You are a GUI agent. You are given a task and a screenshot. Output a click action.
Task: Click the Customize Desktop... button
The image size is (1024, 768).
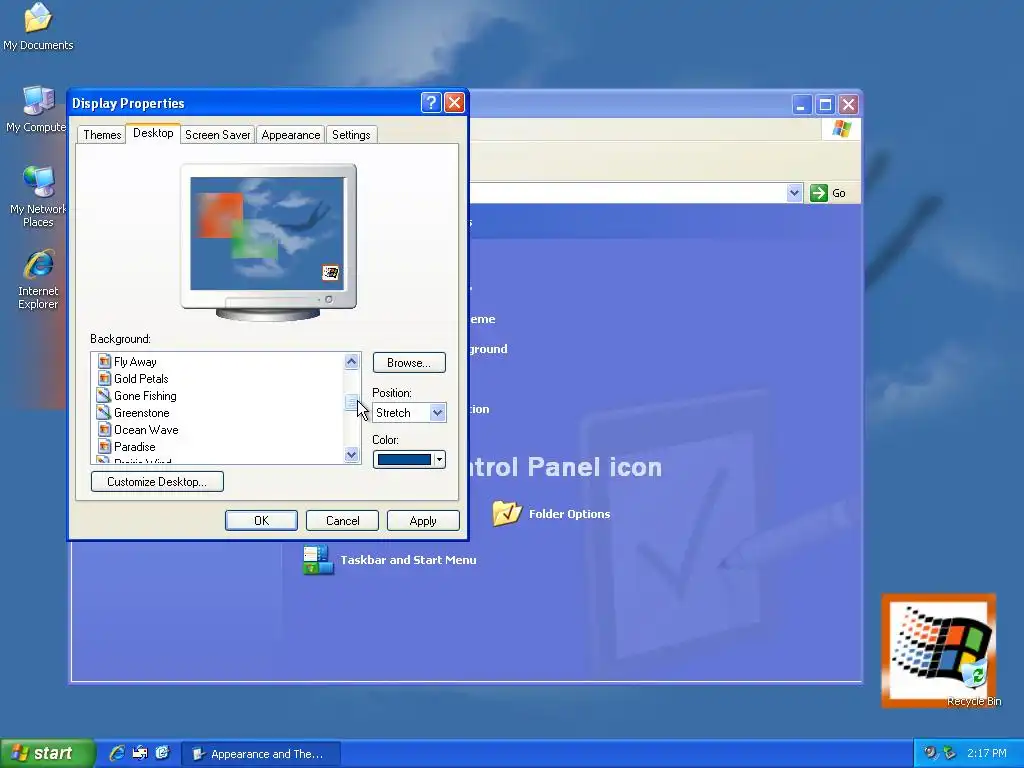tap(157, 482)
